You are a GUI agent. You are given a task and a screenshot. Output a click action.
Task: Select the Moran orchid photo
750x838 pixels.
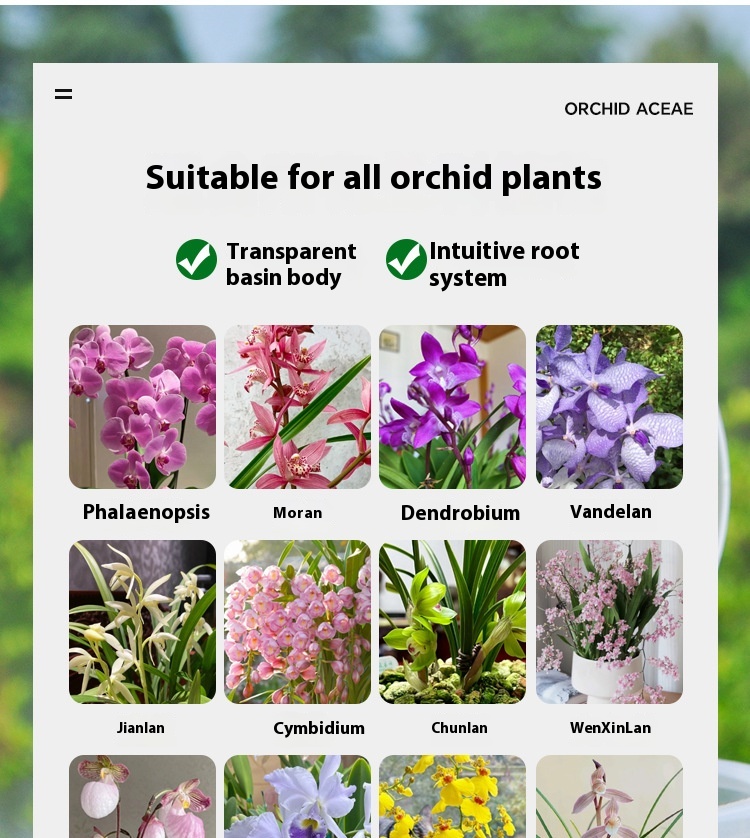pyautogui.click(x=297, y=407)
